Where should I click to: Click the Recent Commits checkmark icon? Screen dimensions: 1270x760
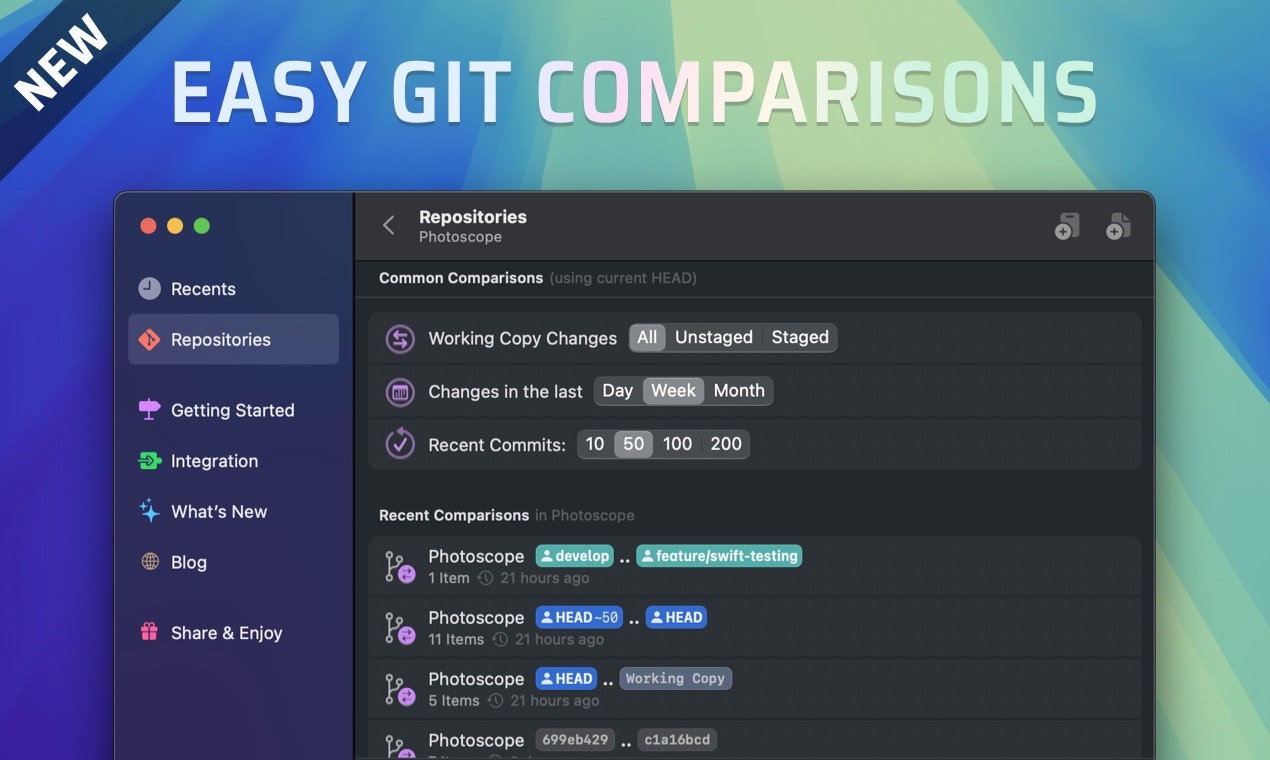point(400,444)
